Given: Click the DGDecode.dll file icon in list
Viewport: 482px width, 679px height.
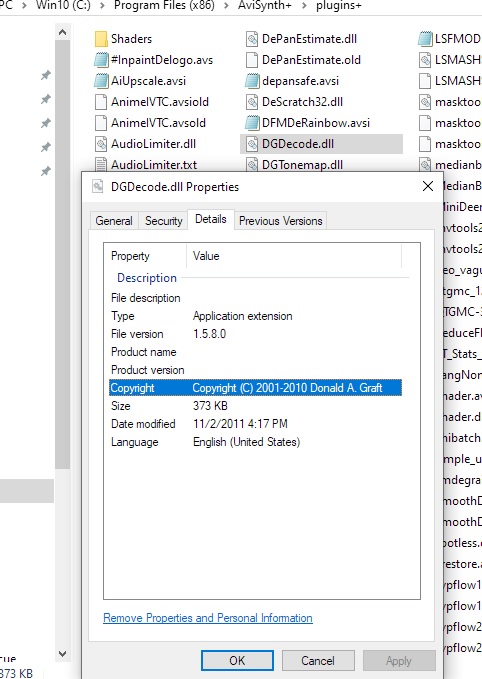Looking at the screenshot, I should 252,144.
